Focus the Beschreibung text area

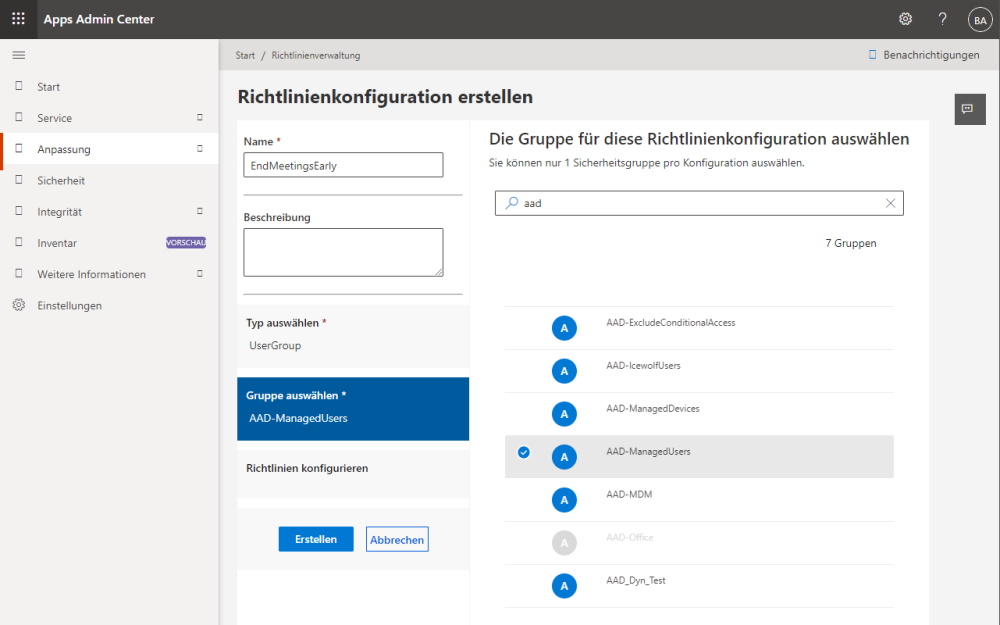[343, 252]
